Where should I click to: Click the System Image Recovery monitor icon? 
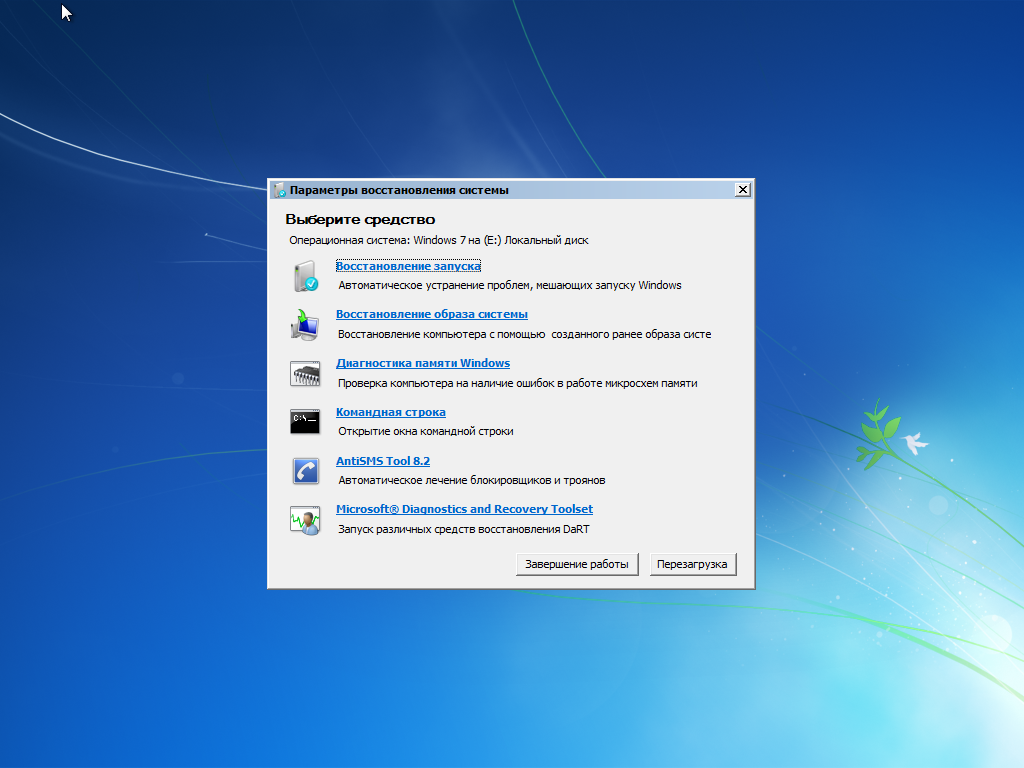coord(305,325)
